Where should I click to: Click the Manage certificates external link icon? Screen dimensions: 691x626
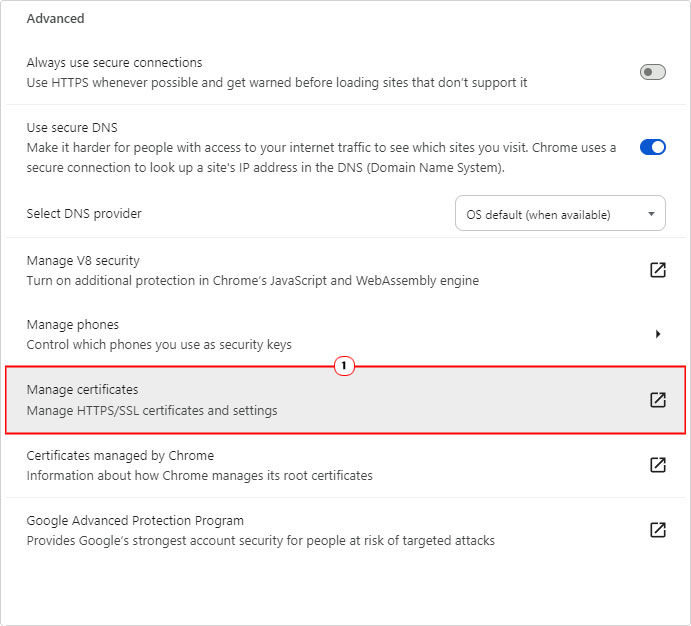pyautogui.click(x=658, y=400)
